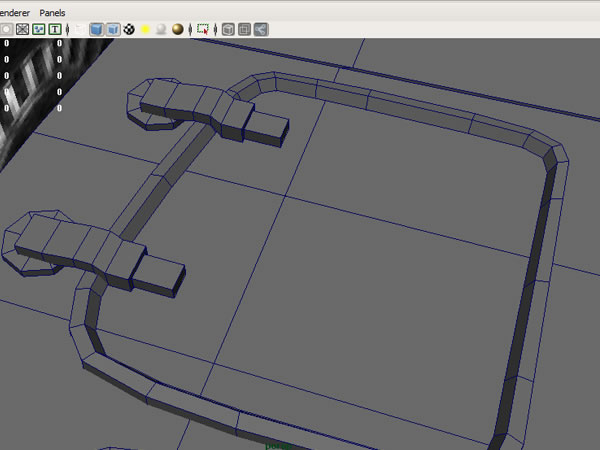Toggle X-Ray Active Components icon
This screenshot has height=450, width=600.
pyautogui.click(x=244, y=29)
